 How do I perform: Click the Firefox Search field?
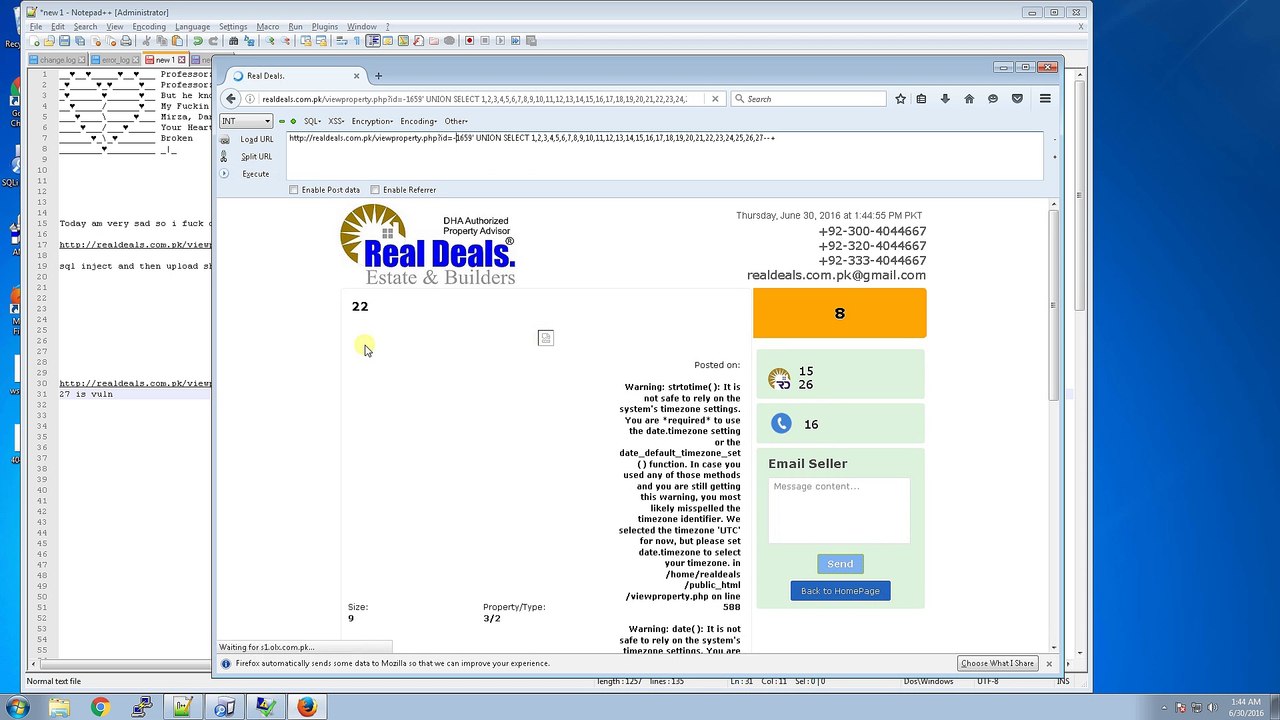[808, 99]
